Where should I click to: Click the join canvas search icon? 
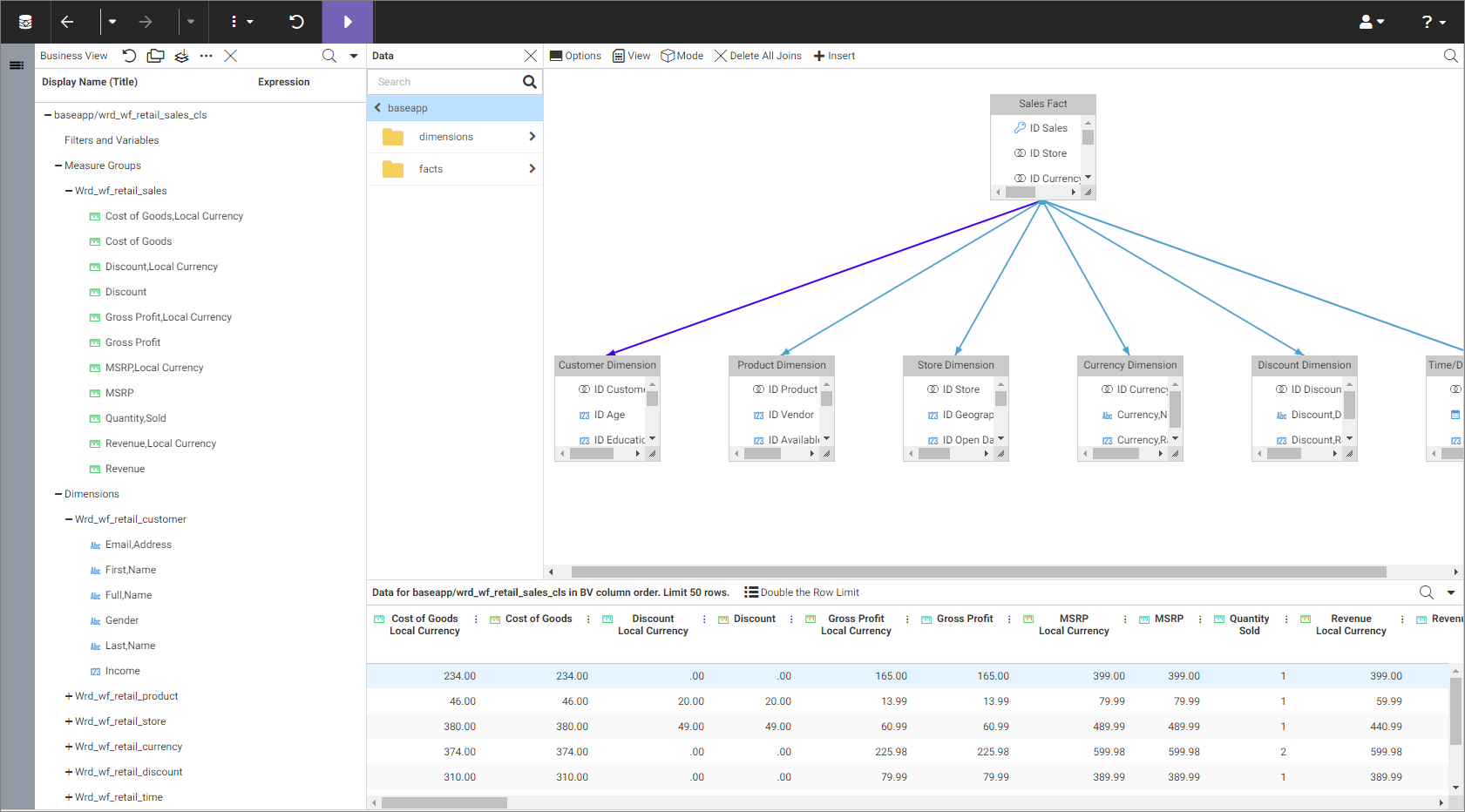pyautogui.click(x=1451, y=56)
